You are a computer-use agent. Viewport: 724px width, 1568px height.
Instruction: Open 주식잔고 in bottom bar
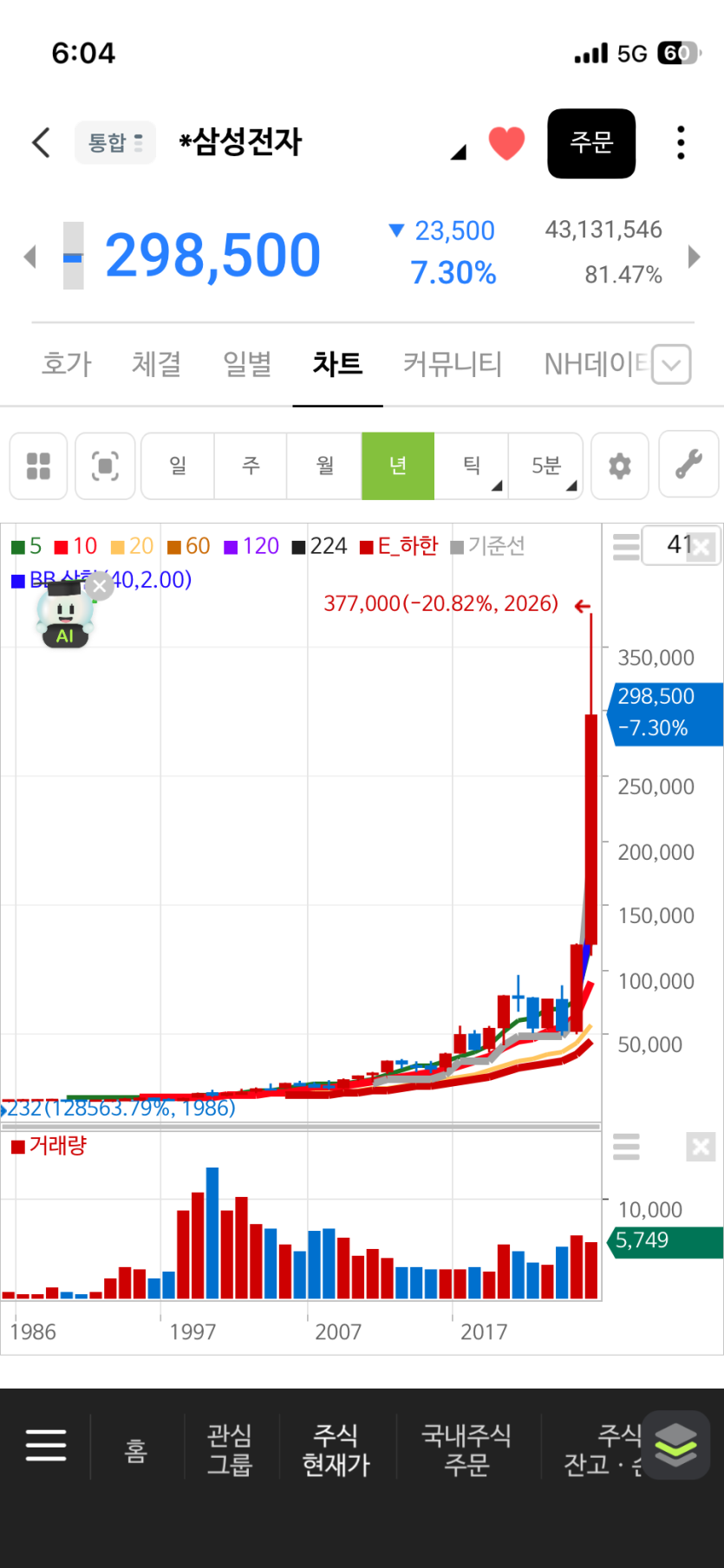coord(603,1449)
